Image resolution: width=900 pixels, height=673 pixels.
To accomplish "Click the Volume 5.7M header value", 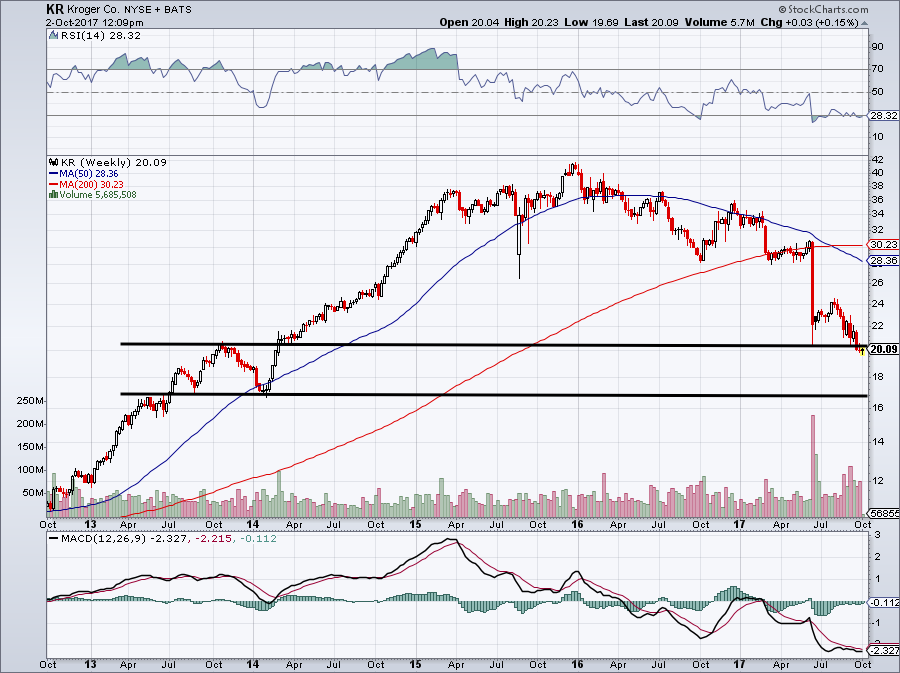I will click(720, 22).
